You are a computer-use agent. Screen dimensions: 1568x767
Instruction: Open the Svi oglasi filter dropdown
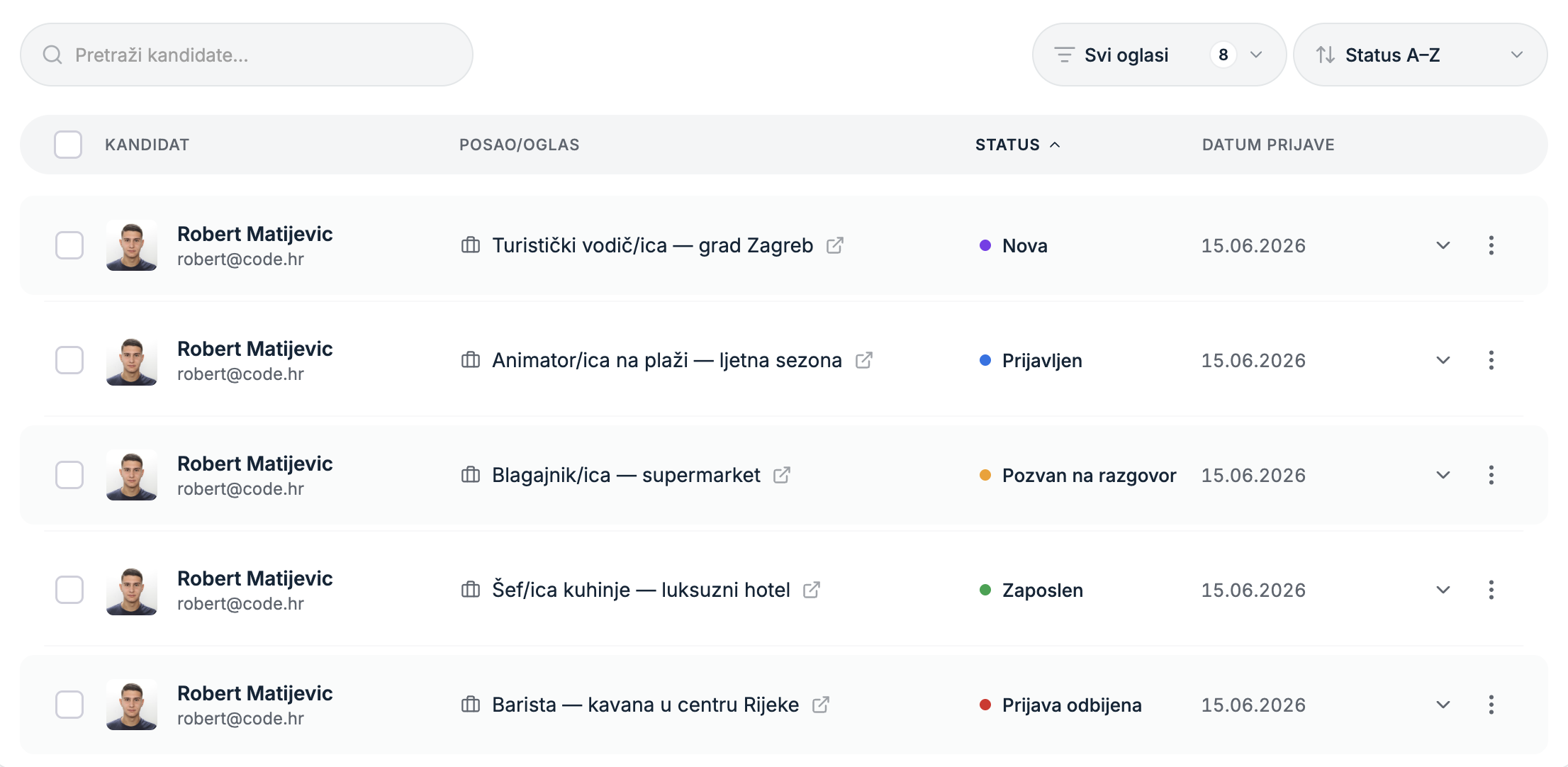(1159, 55)
